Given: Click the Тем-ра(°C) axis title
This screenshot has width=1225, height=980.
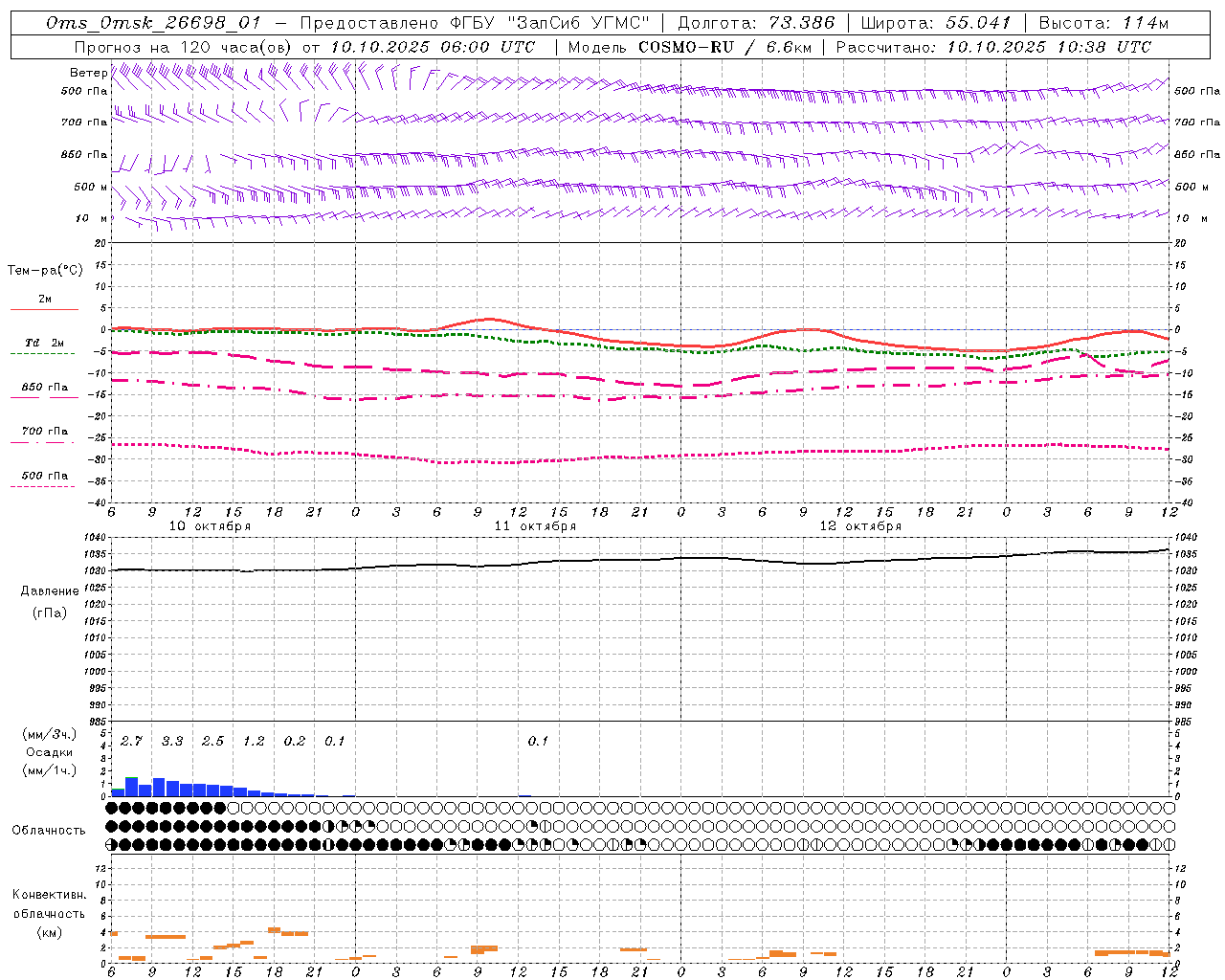Looking at the screenshot, I should pos(45,271).
